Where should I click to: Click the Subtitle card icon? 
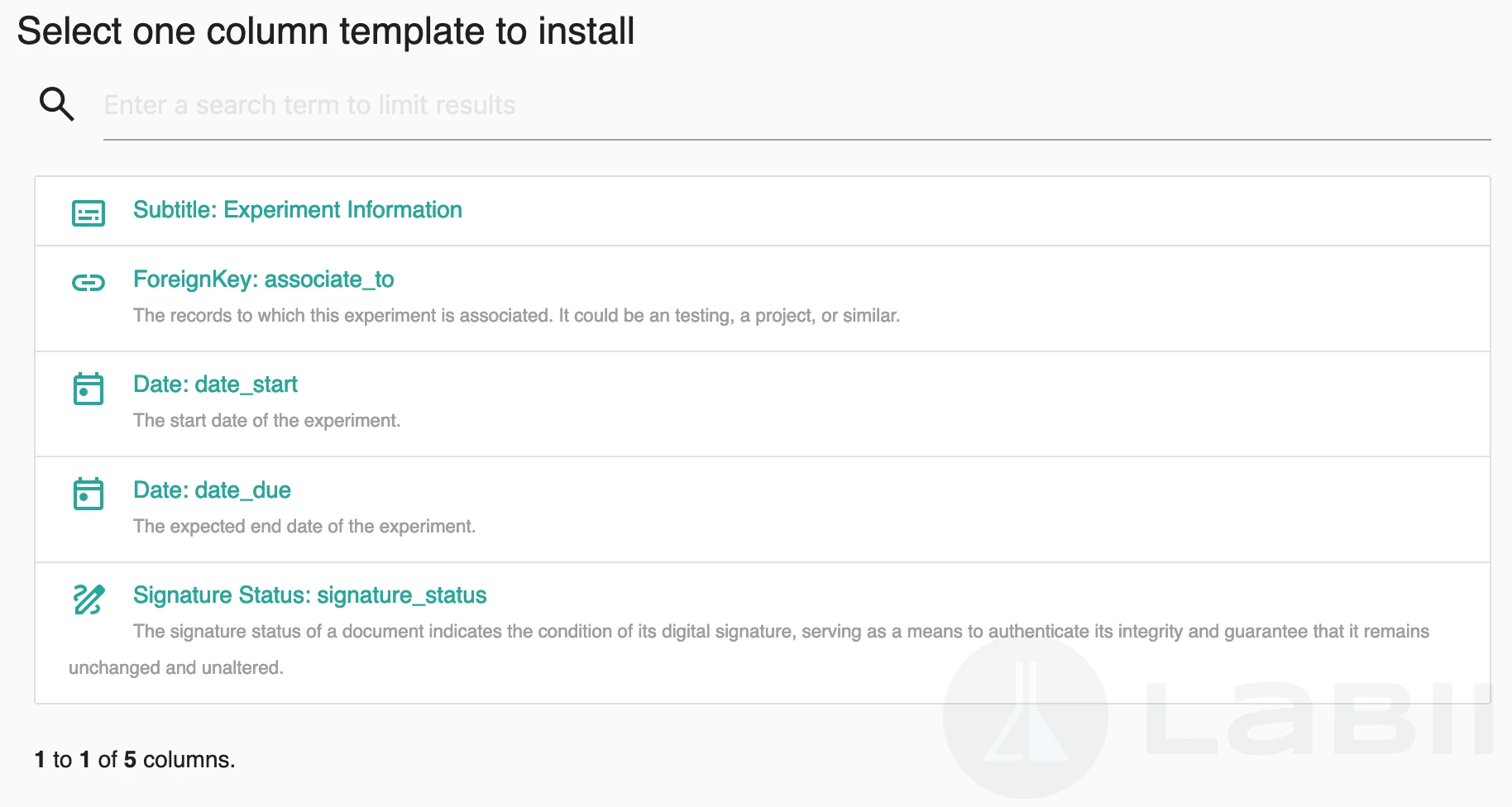coord(89,212)
